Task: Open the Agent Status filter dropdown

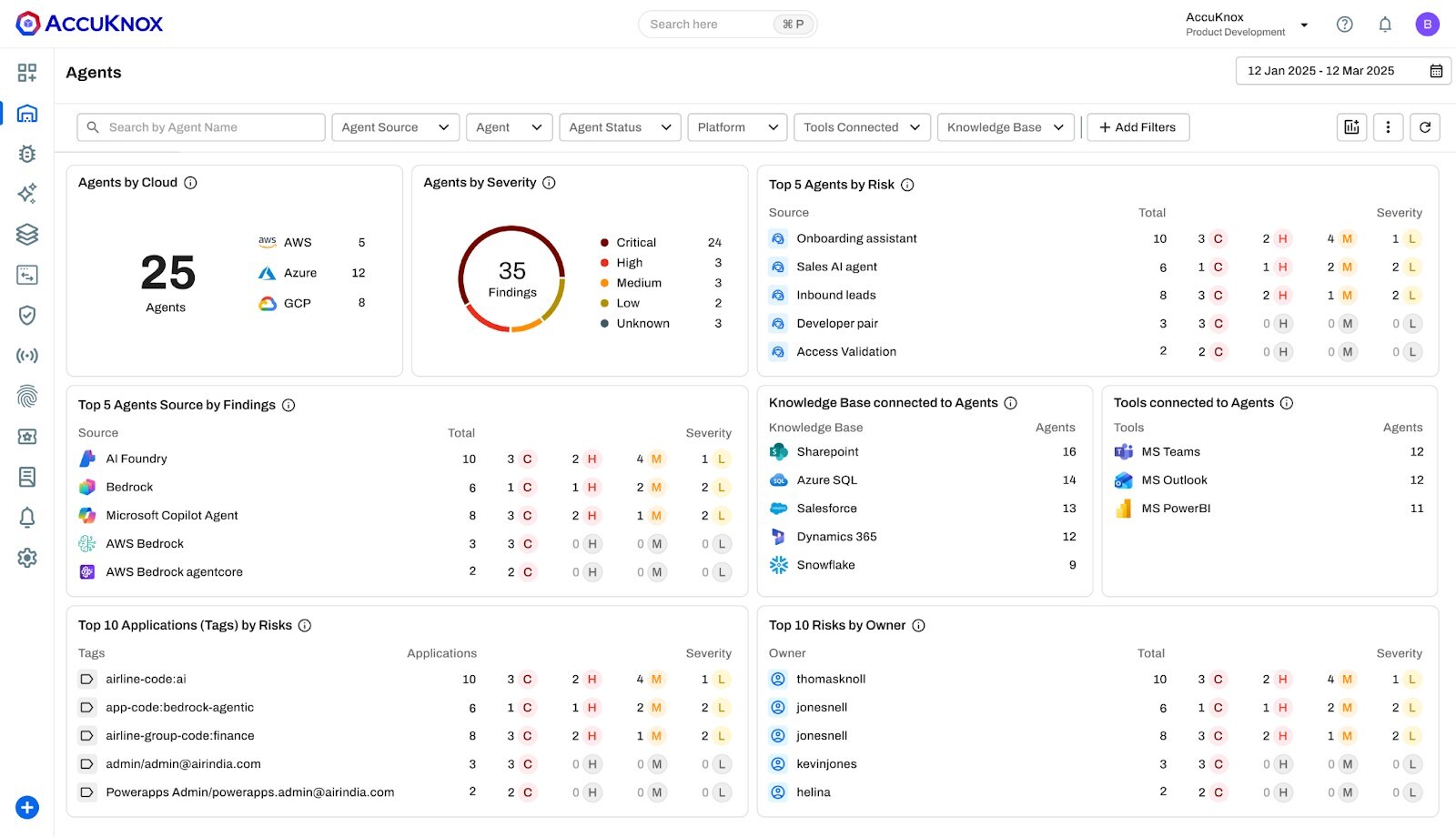Action: (620, 127)
